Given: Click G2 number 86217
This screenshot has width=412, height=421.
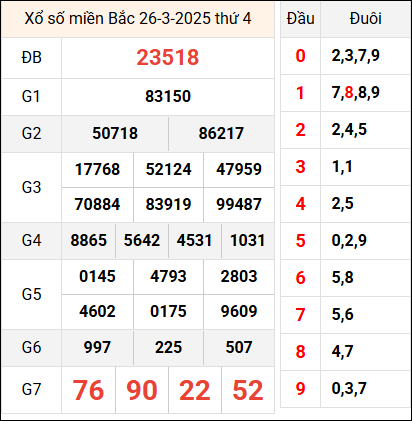Looking at the screenshot, I should pos(221,133).
